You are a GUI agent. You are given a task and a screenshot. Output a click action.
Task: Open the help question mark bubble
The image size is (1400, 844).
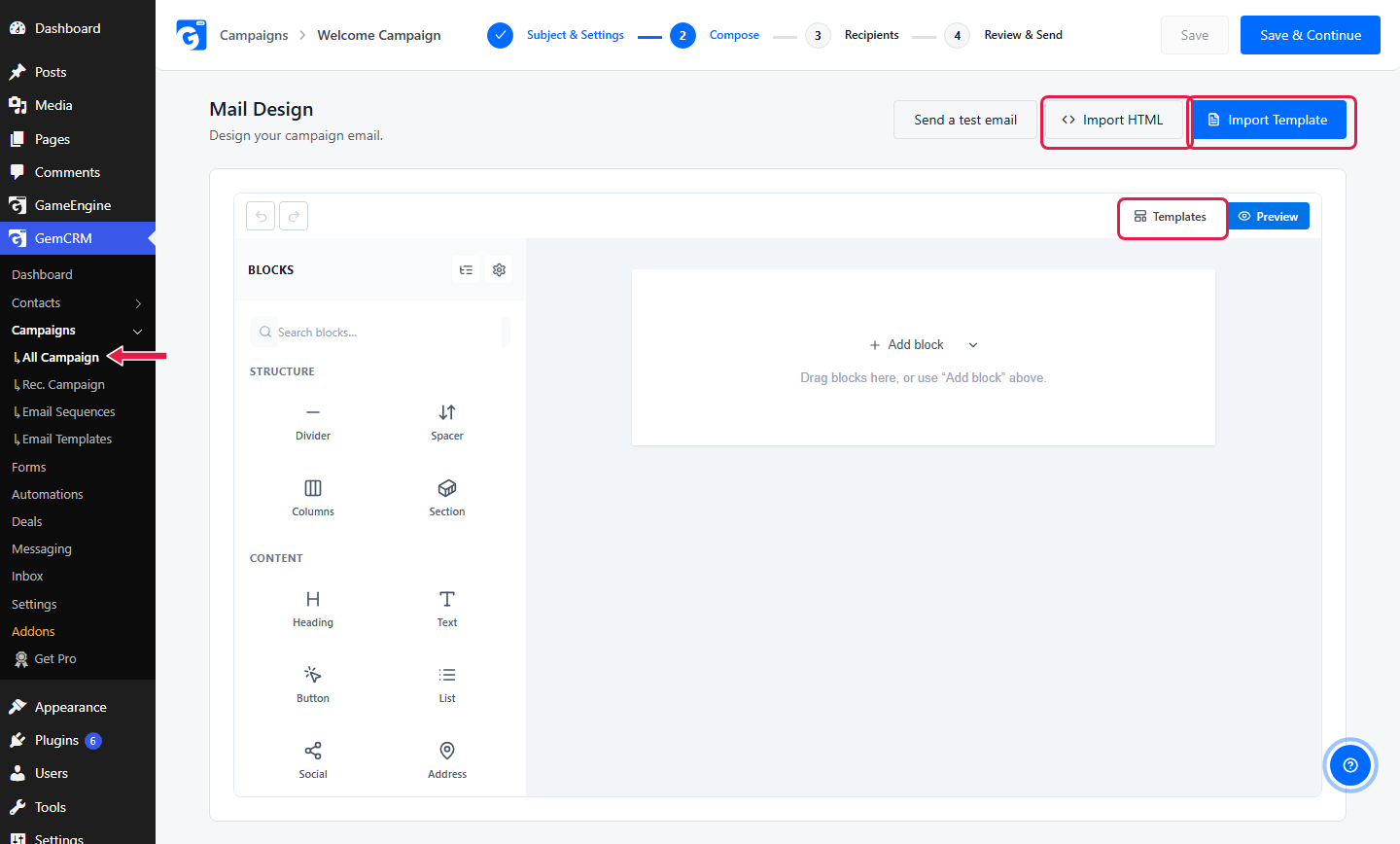(1349, 765)
